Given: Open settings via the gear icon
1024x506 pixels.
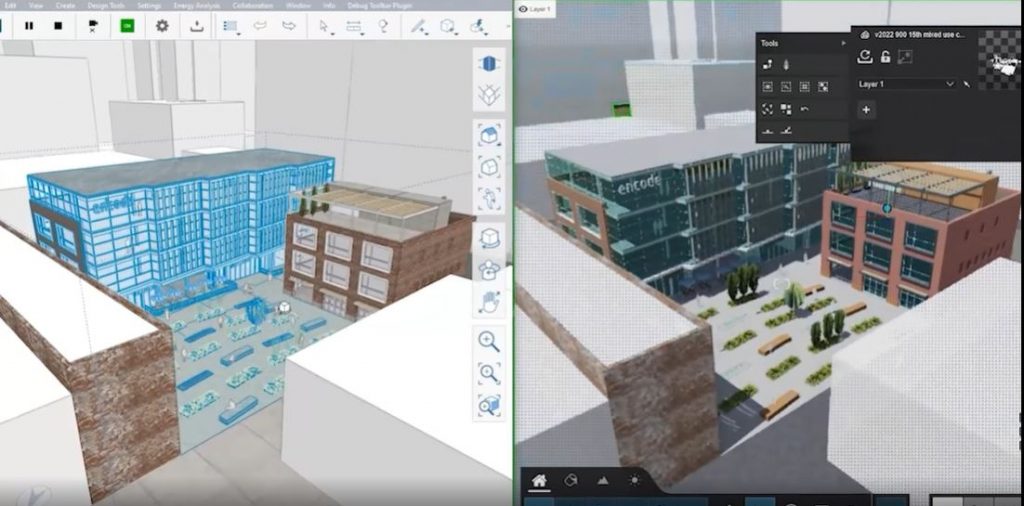Looking at the screenshot, I should [162, 26].
